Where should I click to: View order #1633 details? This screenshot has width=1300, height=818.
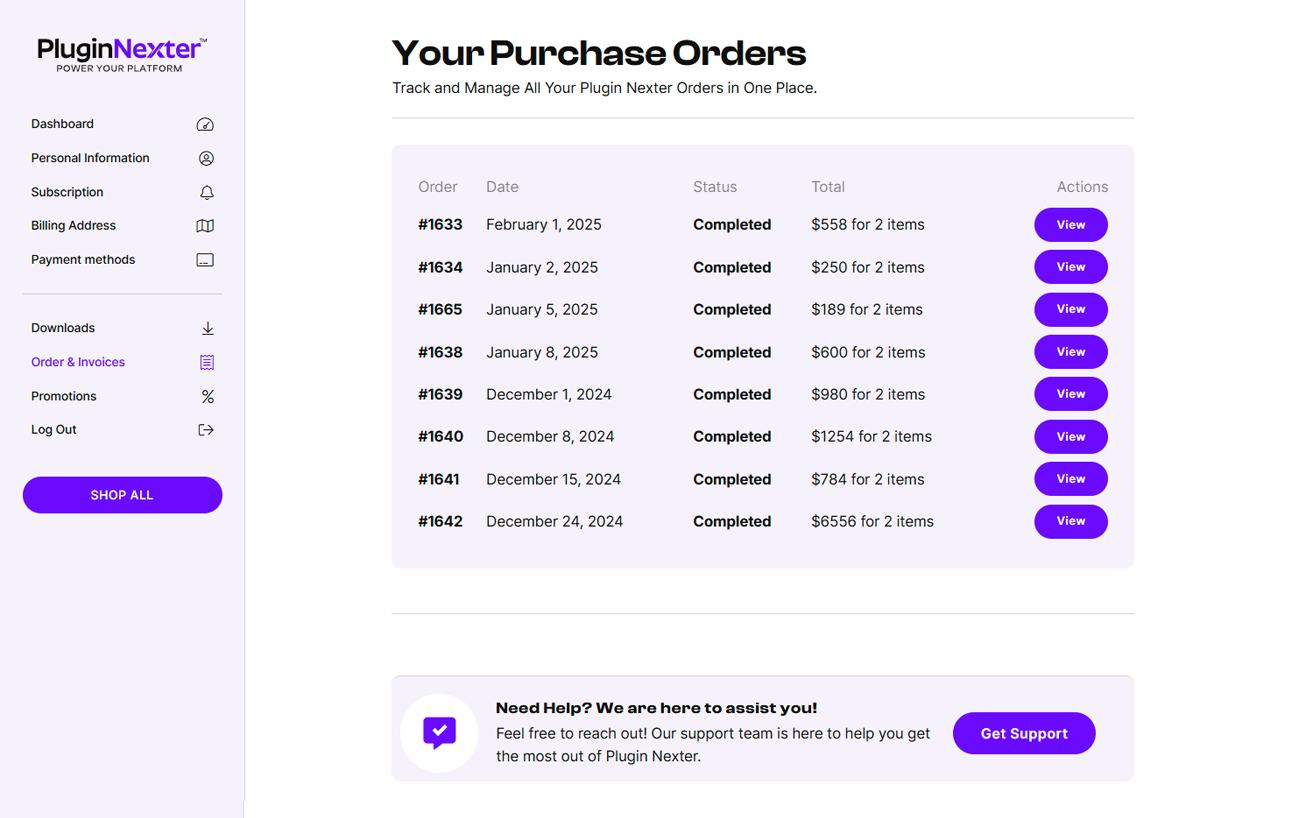(1071, 225)
